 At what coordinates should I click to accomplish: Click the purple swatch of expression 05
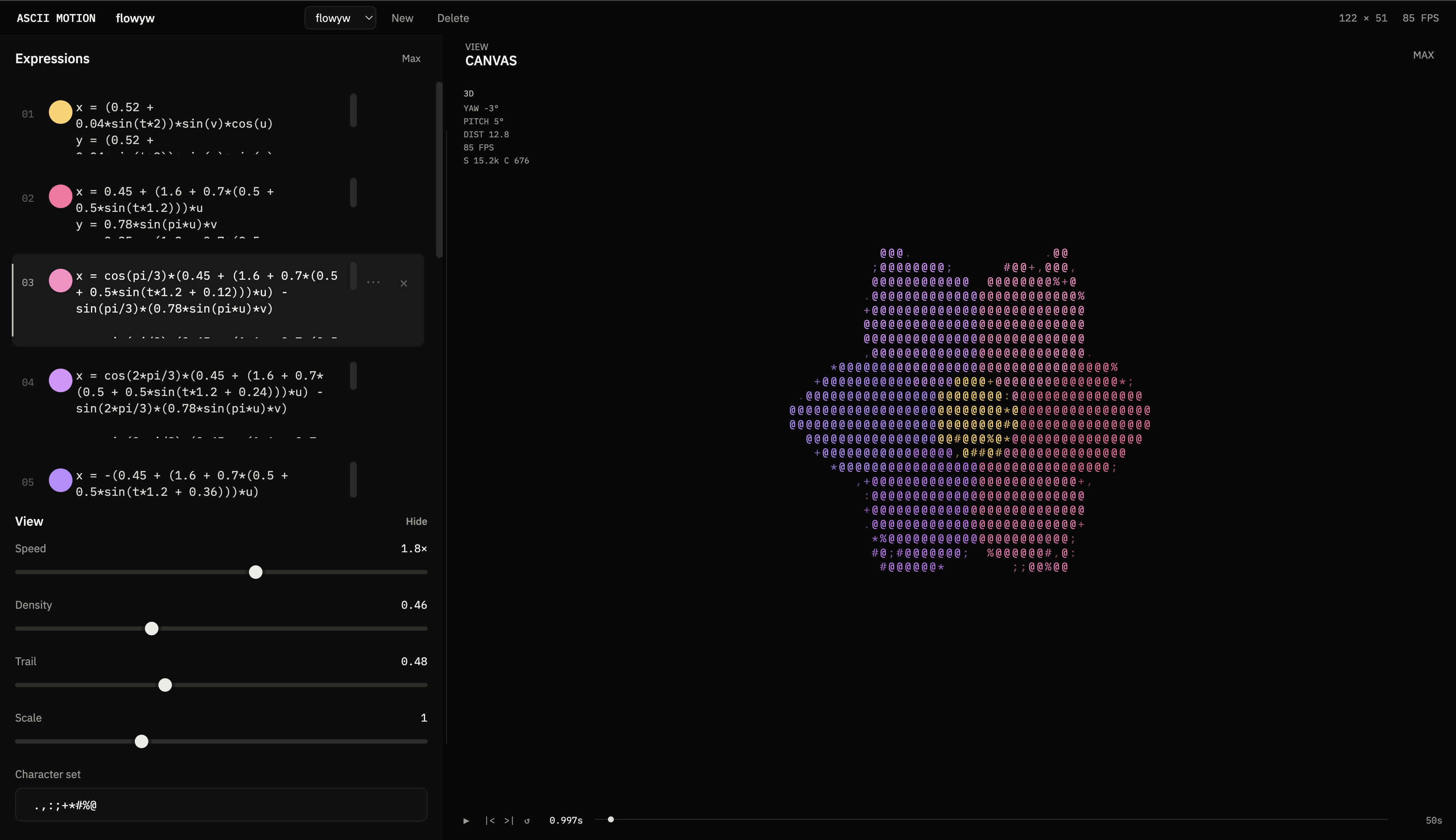point(61,480)
